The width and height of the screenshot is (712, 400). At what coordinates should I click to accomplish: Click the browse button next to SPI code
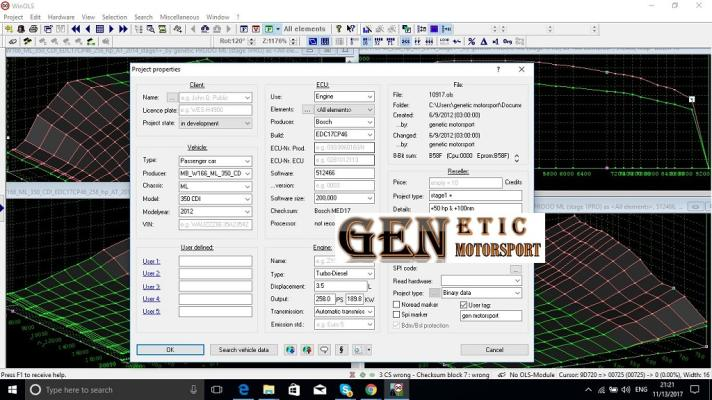515,269
